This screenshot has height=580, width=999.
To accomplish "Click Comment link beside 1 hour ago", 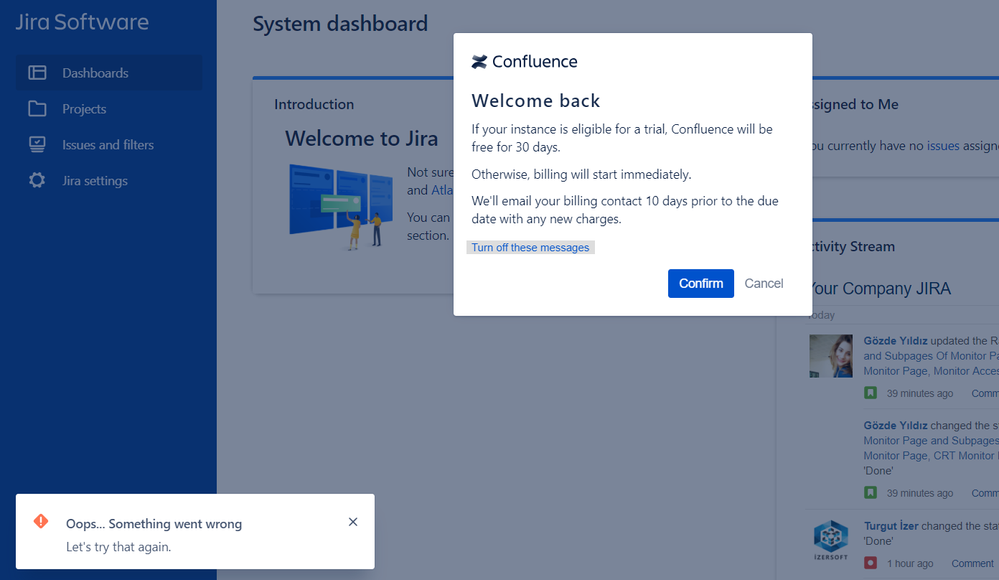I will point(972,563).
